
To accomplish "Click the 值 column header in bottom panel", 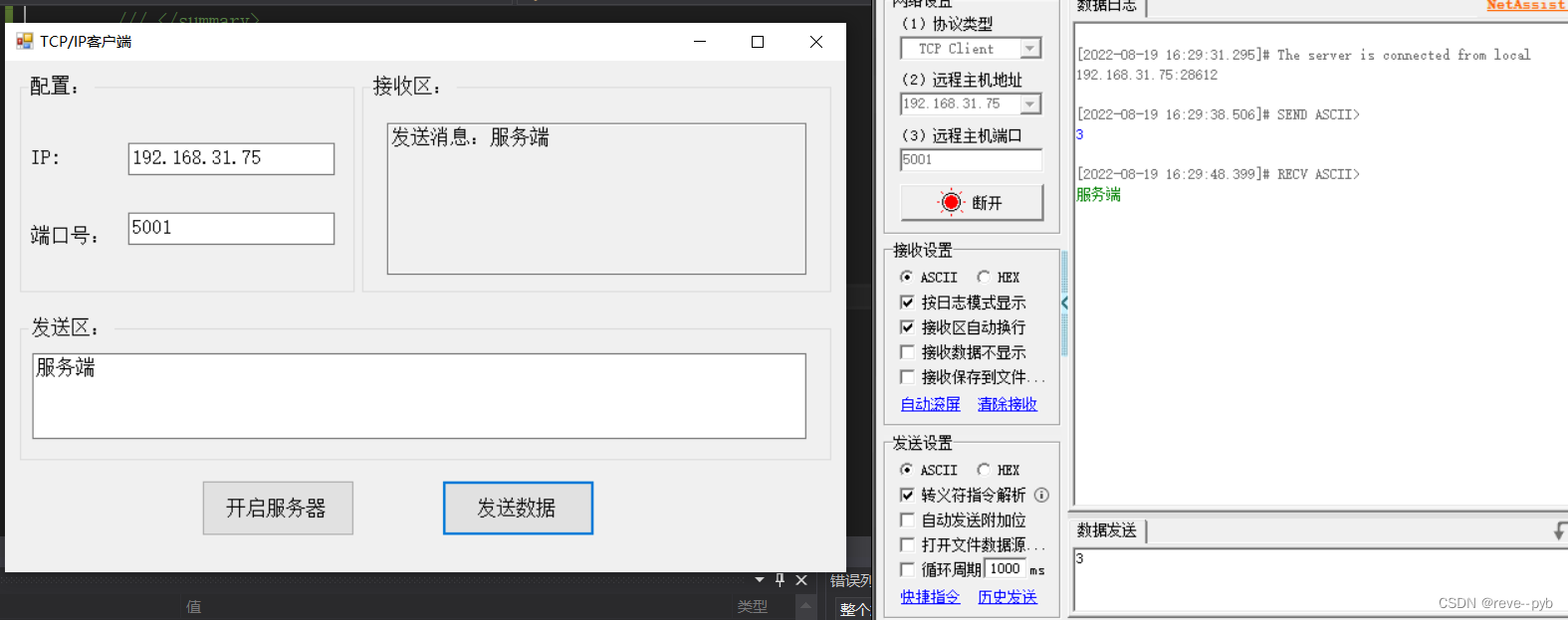I will pyautogui.click(x=194, y=606).
